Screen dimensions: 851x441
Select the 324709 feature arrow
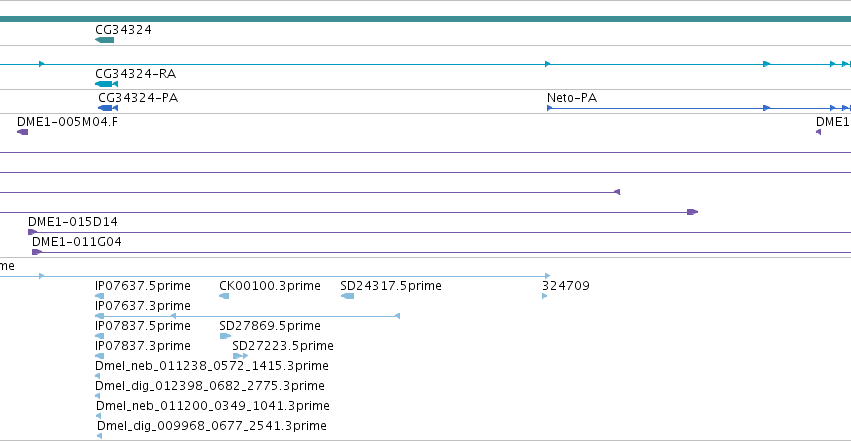click(545, 296)
